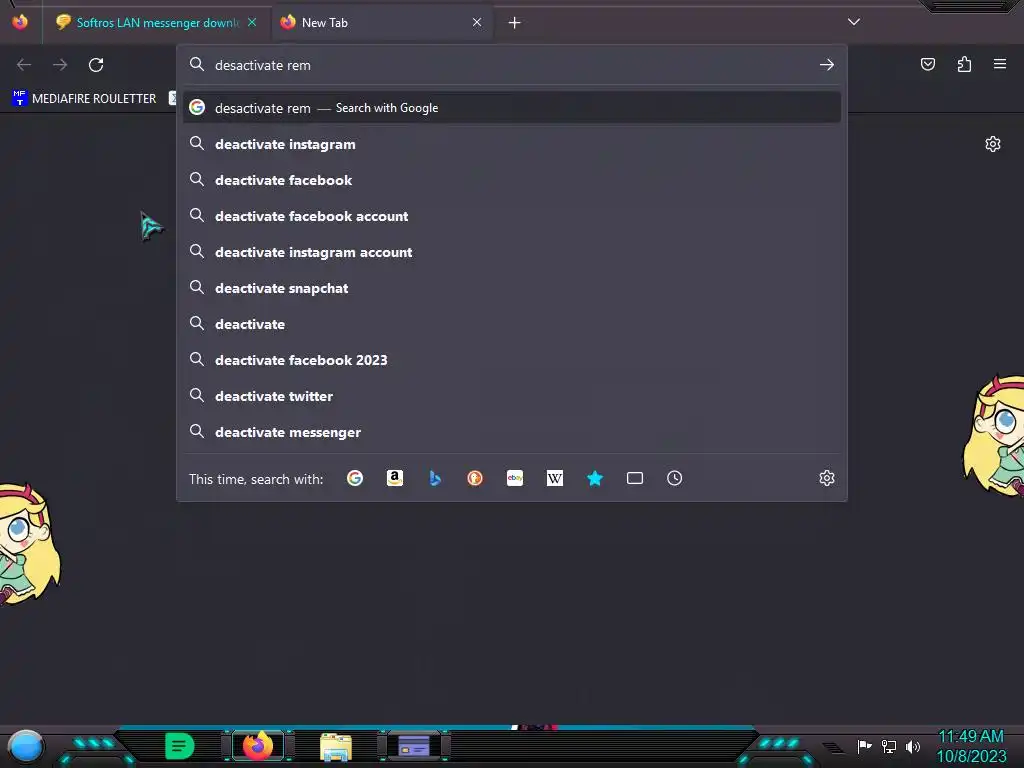Viewport: 1024px width, 768px height.
Task: Search this time with Wikipedia
Action: 554,479
